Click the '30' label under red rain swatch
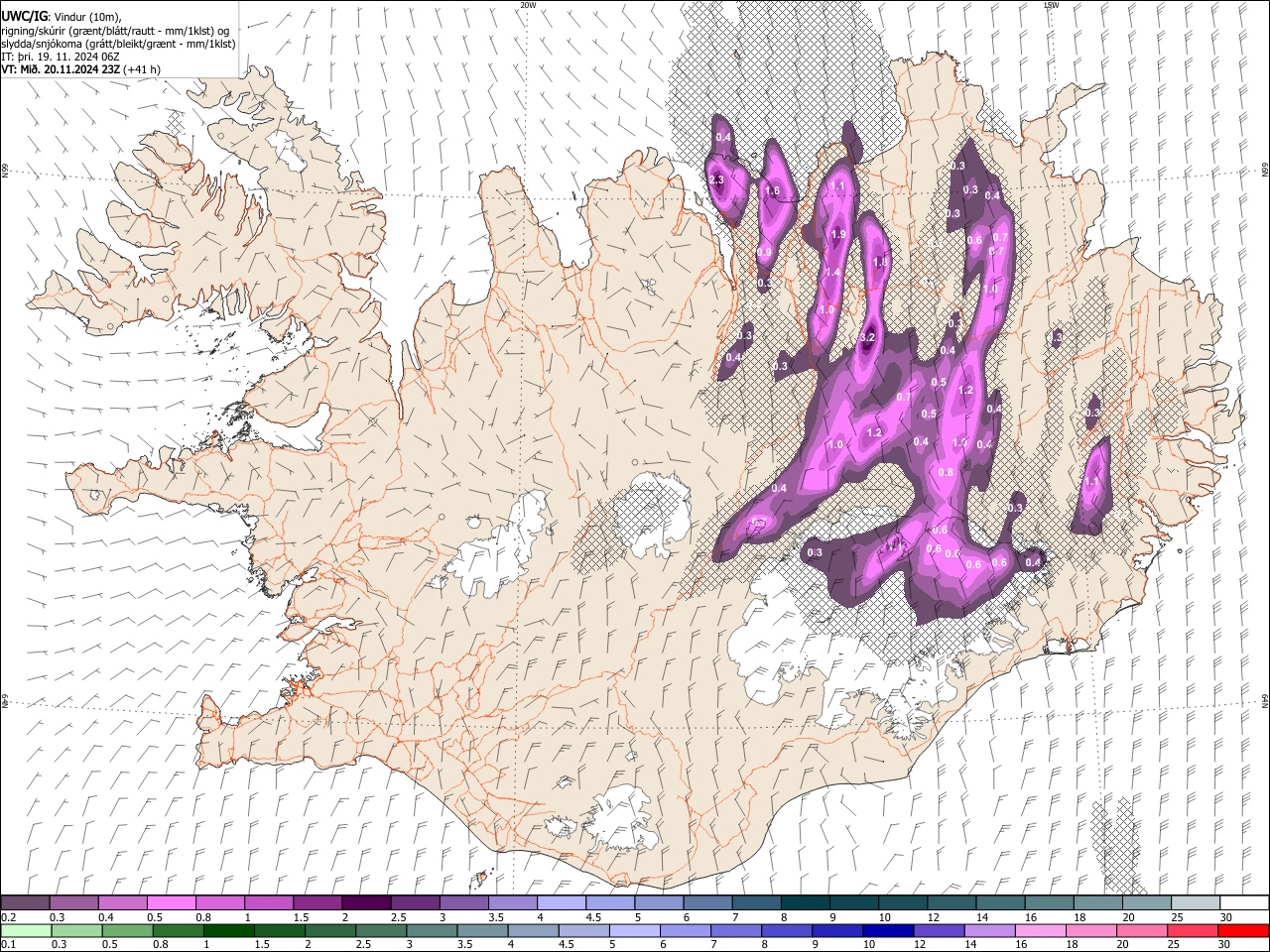1270x952 pixels. 1225,944
